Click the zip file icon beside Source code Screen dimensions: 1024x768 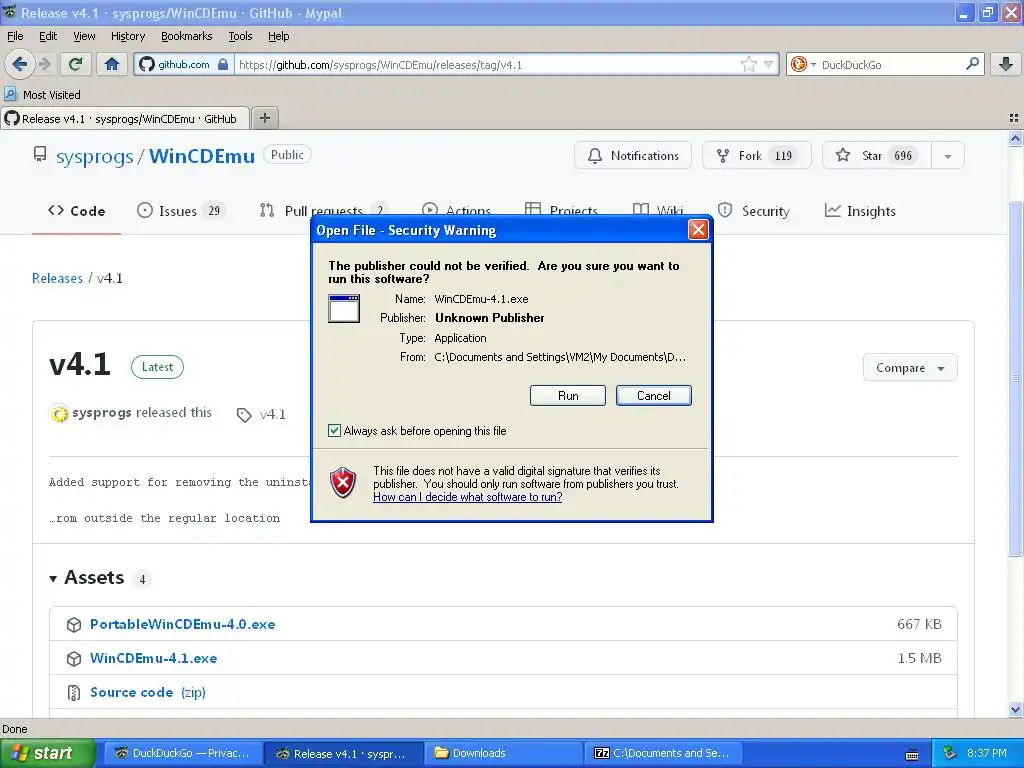[74, 692]
